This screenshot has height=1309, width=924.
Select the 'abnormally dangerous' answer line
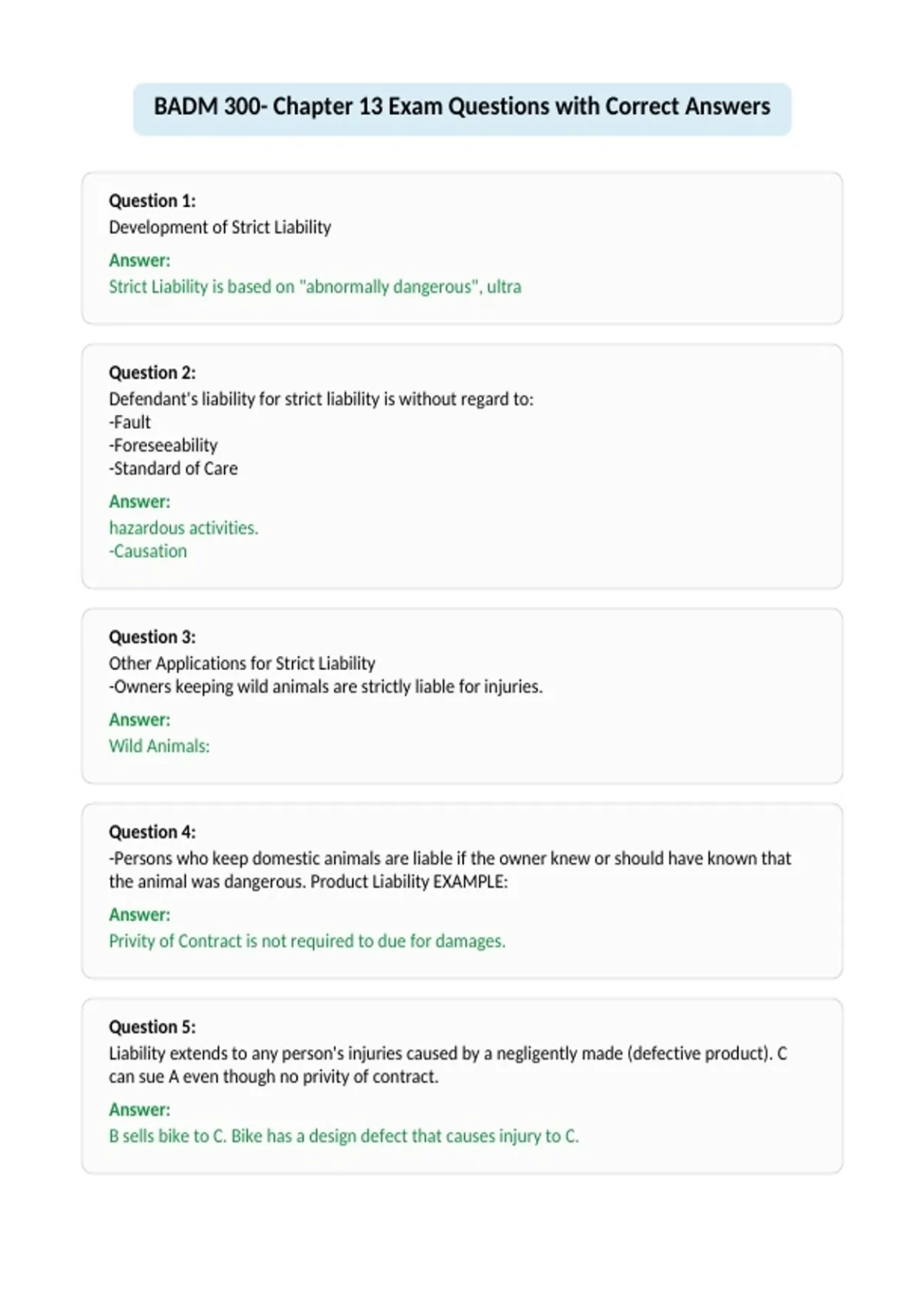click(315, 286)
